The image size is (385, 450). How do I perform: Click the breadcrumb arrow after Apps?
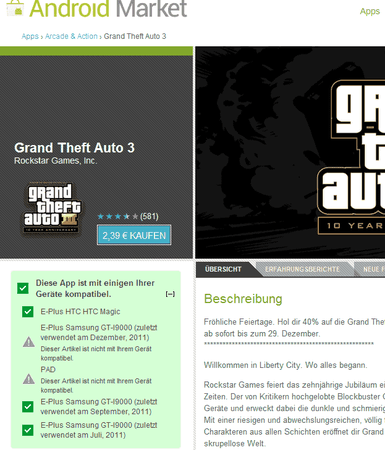click(42, 37)
